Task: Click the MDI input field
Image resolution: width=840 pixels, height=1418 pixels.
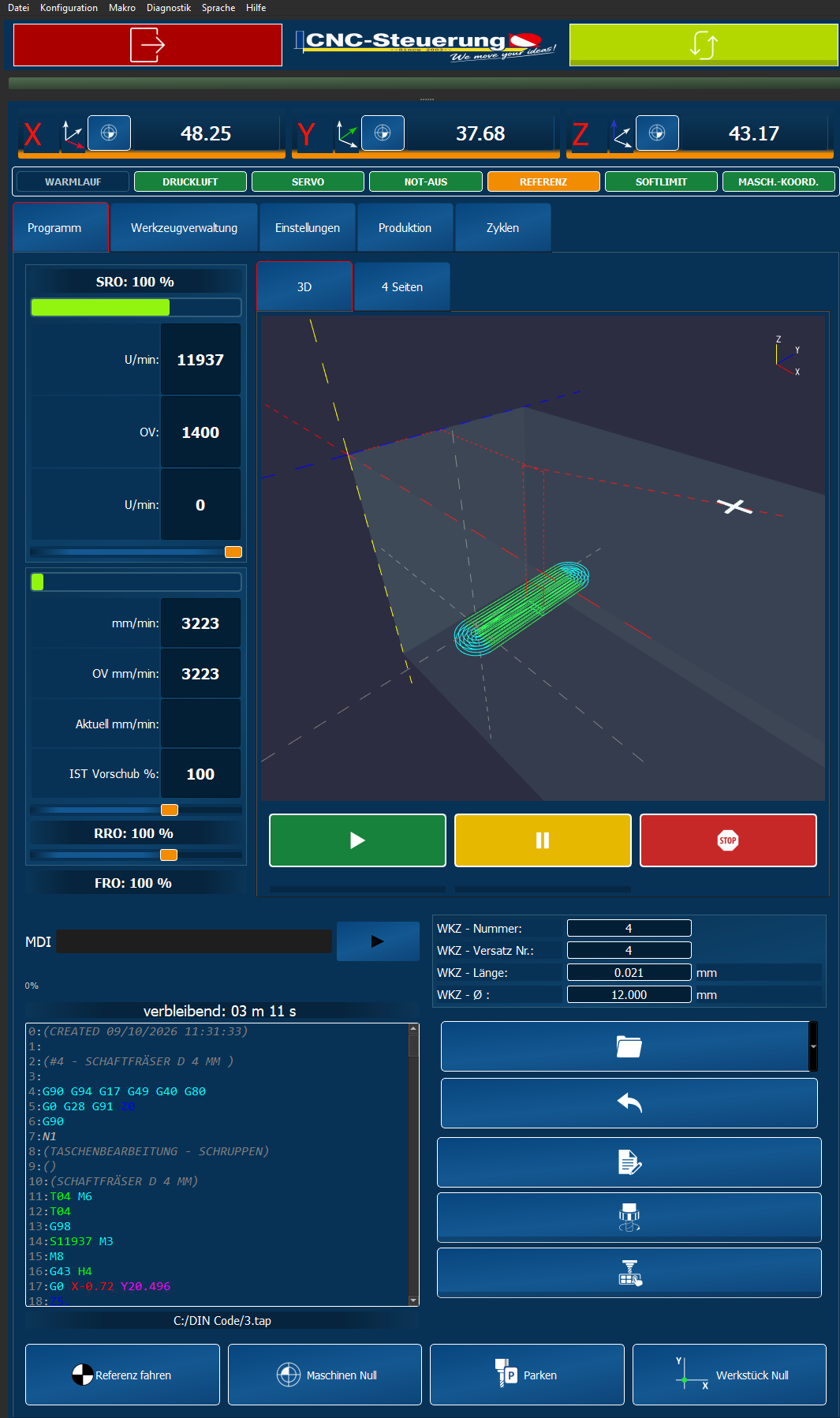Action: click(194, 941)
